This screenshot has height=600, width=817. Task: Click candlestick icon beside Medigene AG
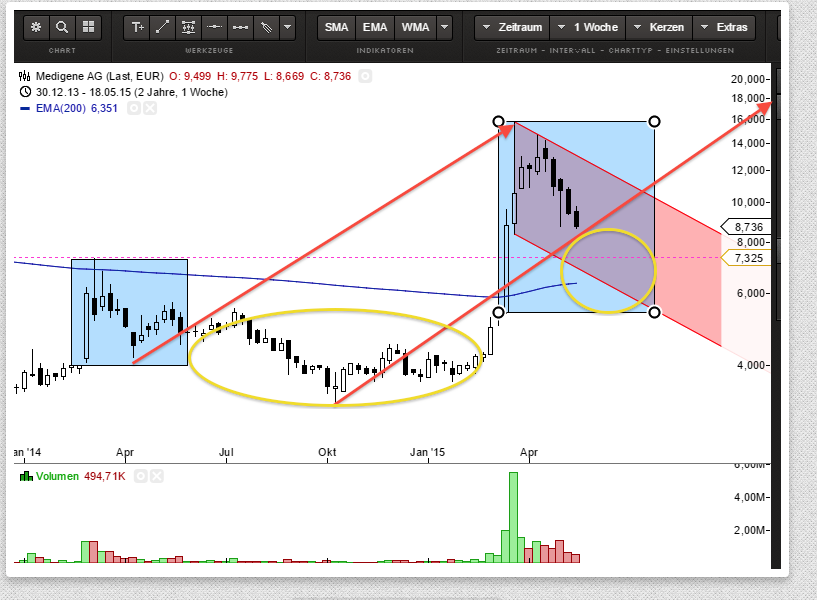pyautogui.click(x=24, y=76)
